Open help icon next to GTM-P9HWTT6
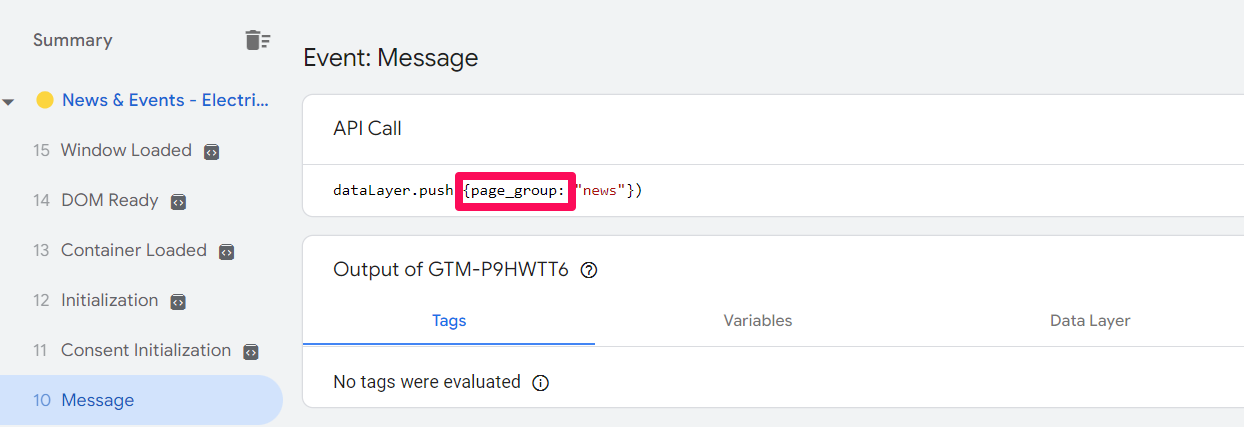The height and width of the screenshot is (427, 1244). coord(589,270)
